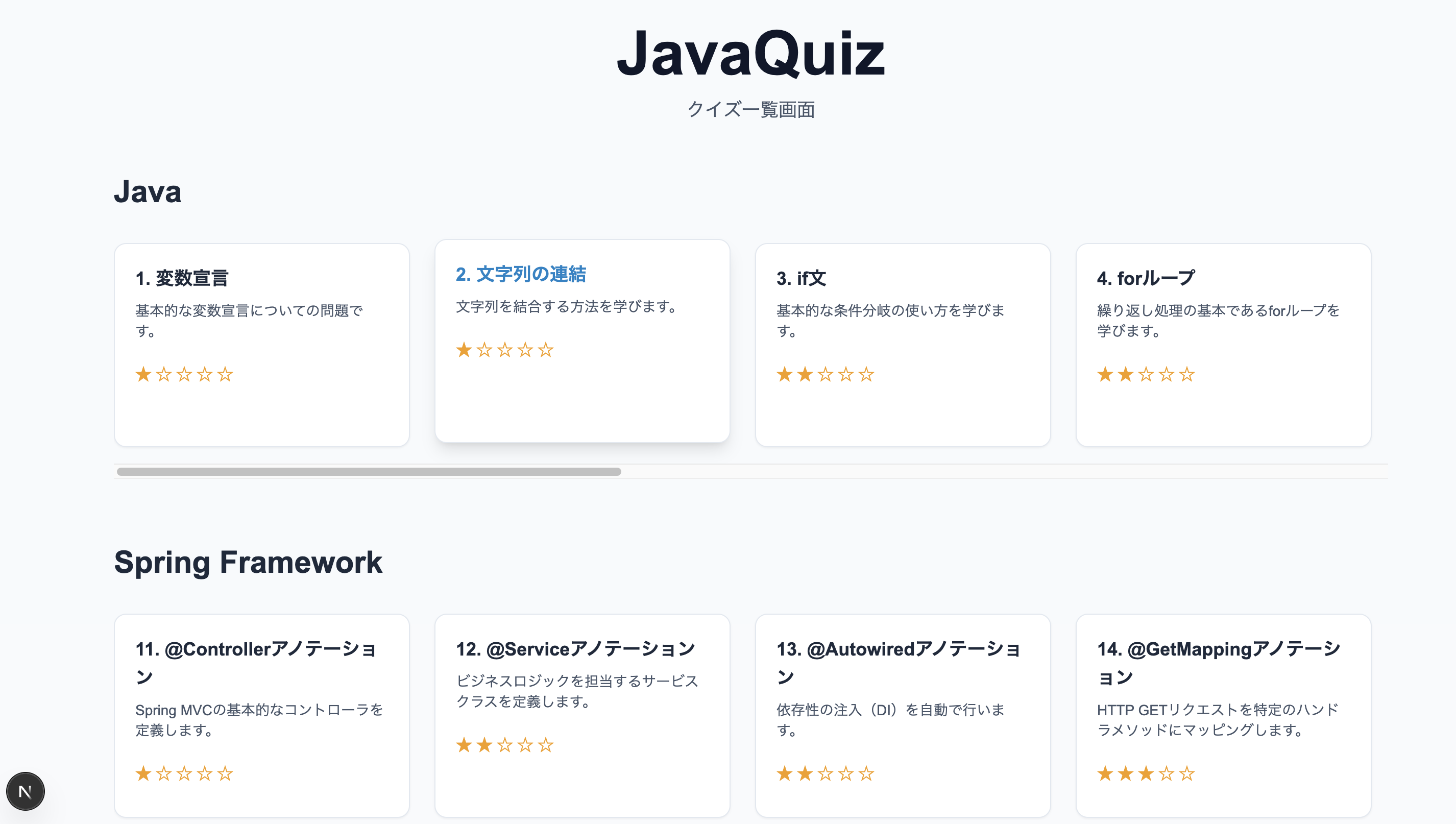The width and height of the screenshot is (1456, 824).
Task: Click the JavaQuiz page title
Action: [751, 53]
